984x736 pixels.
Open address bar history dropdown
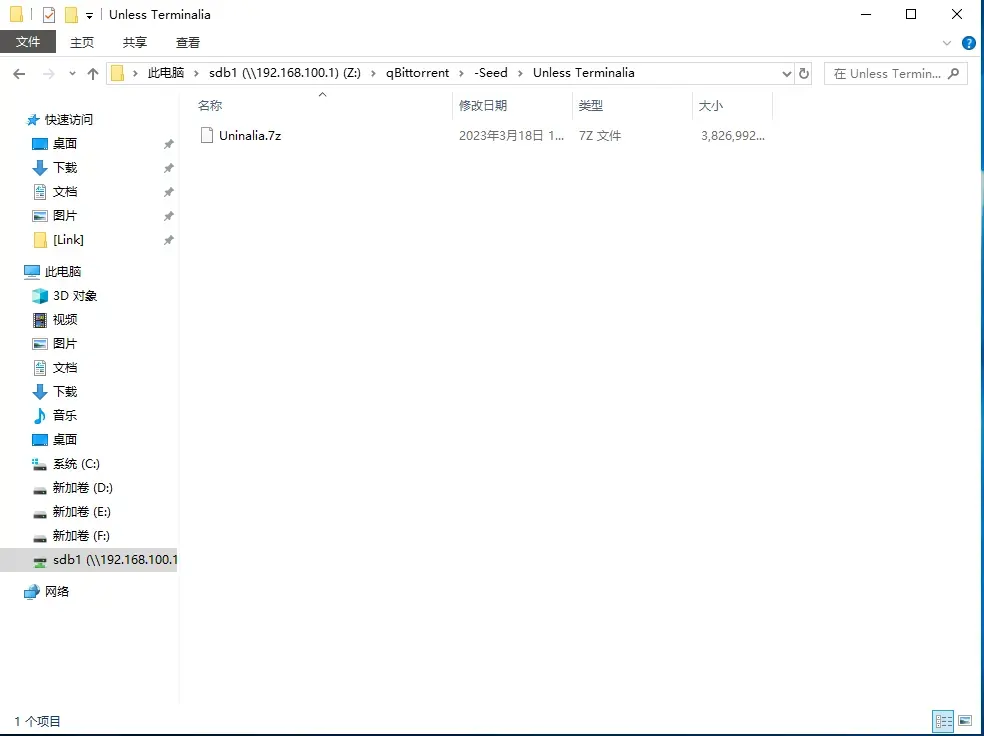[x=786, y=73]
